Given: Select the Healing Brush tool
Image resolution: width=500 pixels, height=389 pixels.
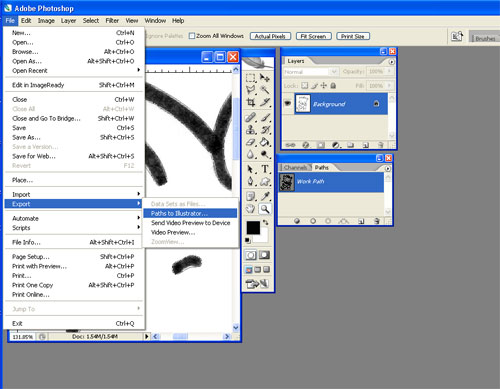Looking at the screenshot, I should (x=251, y=117).
